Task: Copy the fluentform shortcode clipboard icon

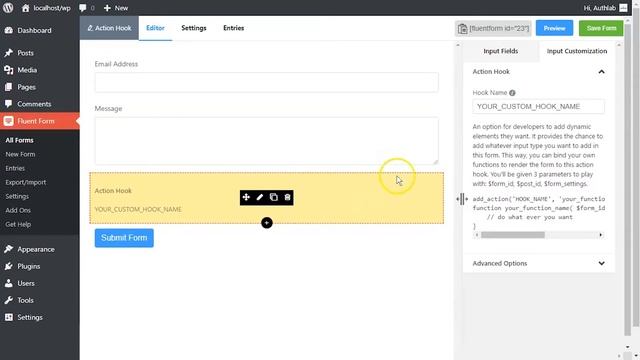Action: [x=462, y=29]
